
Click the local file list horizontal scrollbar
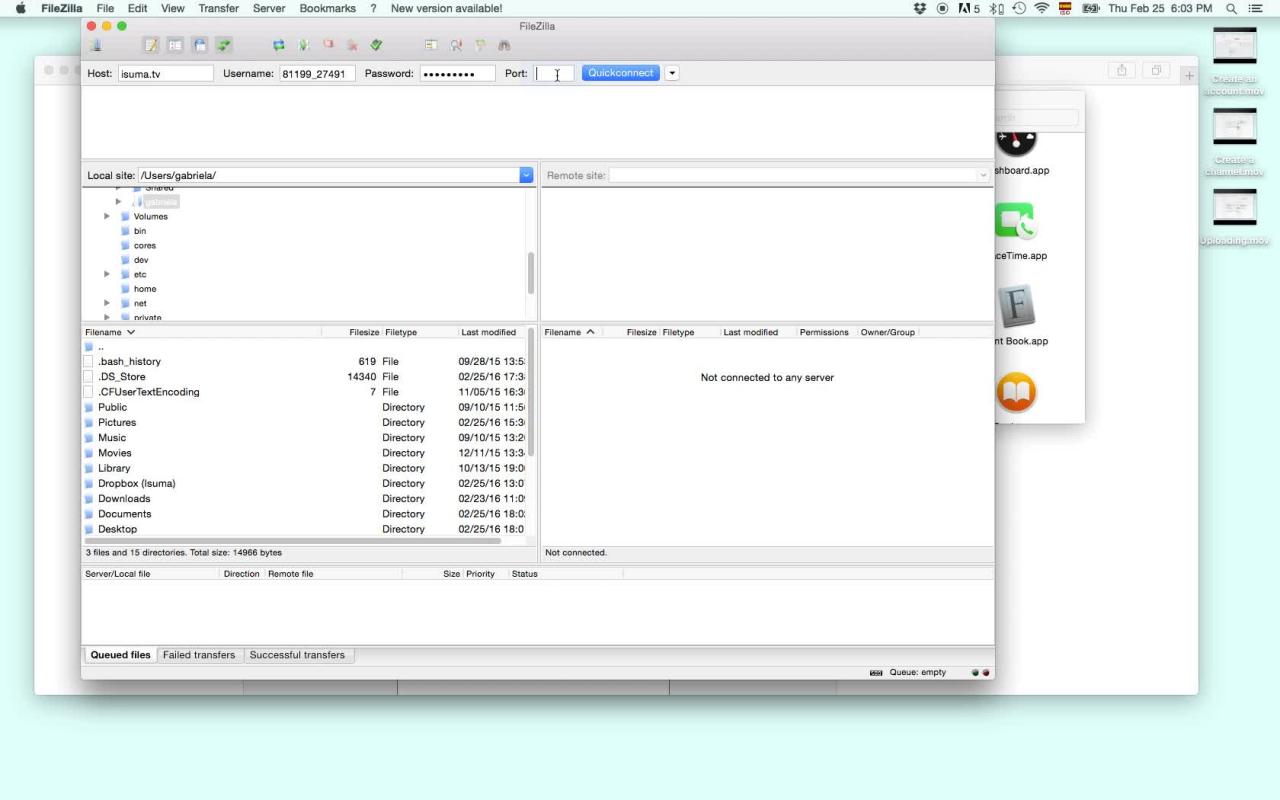tap(293, 541)
